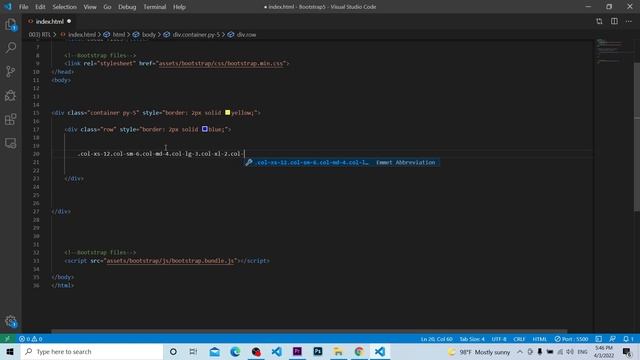The width and height of the screenshot is (640, 360).
Task: Expand the body breadcrumb segment
Action: click(148, 35)
